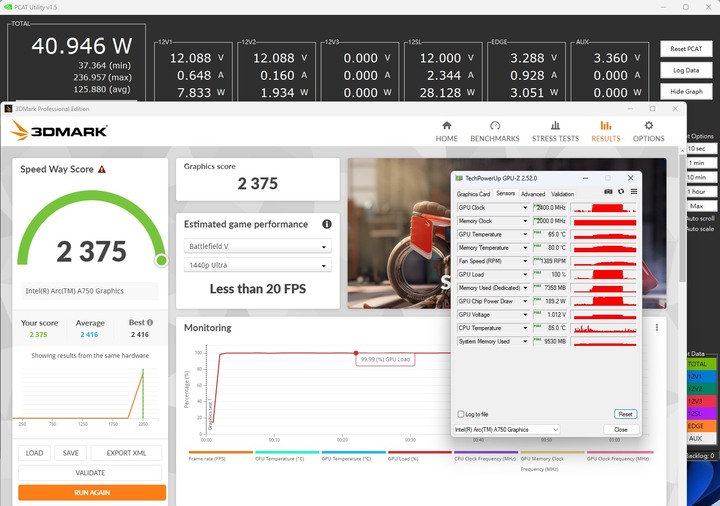720x506 pixels.
Task: Open the CPU Temperature sensor dropdown
Action: 525,328
